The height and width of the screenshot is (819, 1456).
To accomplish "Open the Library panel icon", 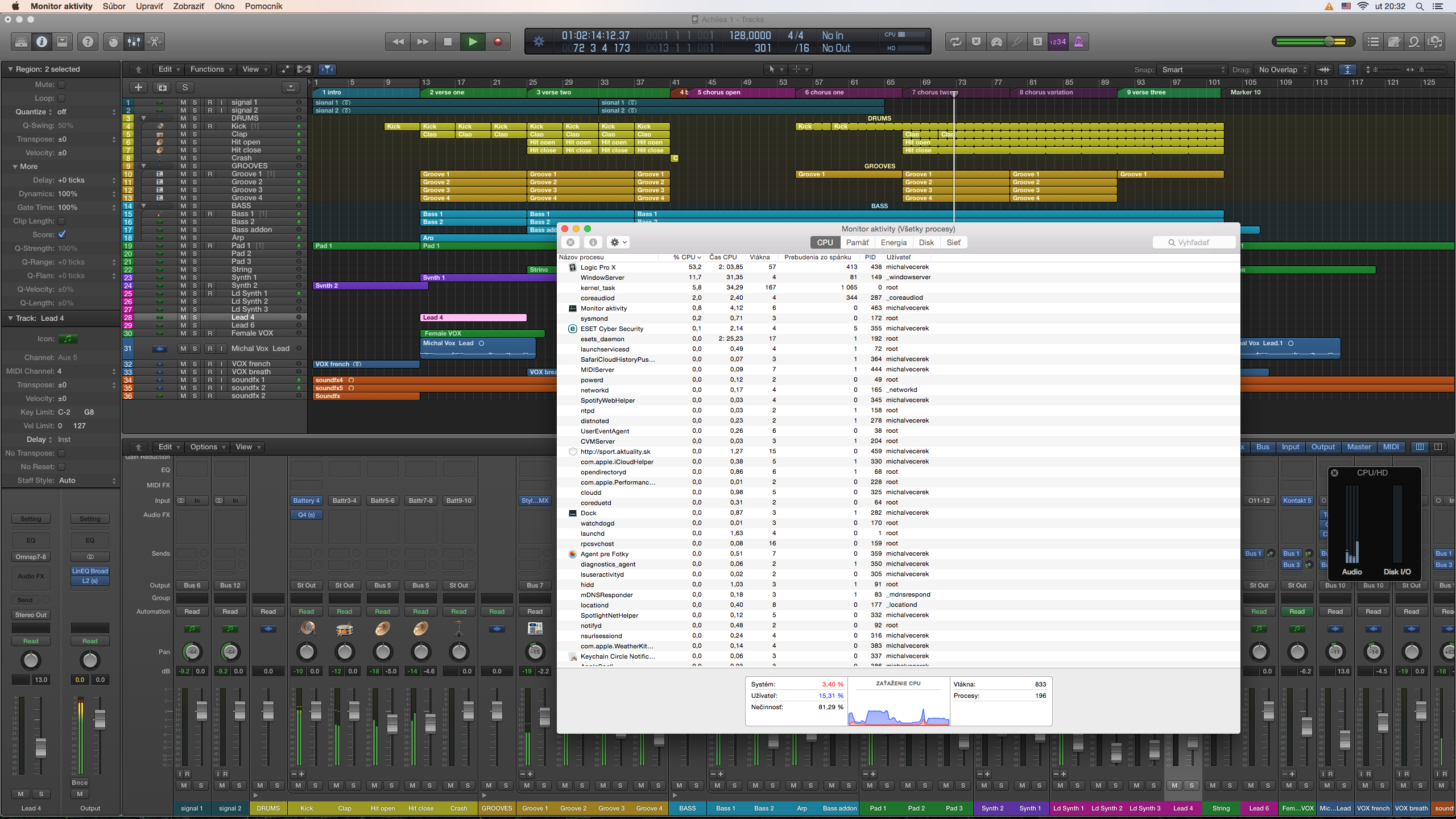I will pyautogui.click(x=21, y=42).
